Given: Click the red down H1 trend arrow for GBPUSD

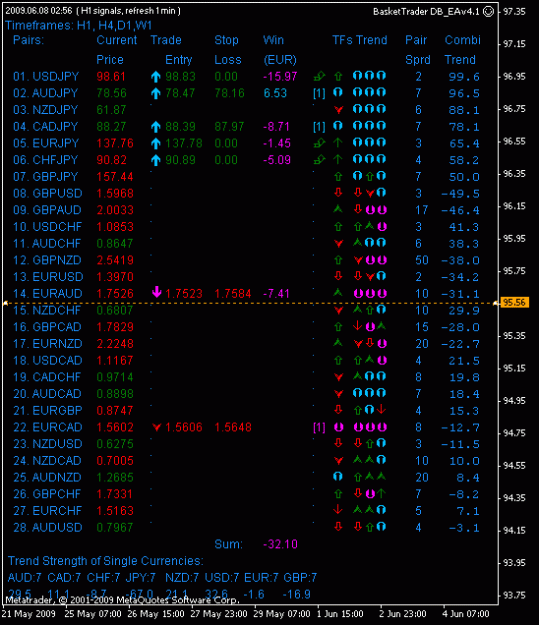Looking at the screenshot, I should coord(338,193).
